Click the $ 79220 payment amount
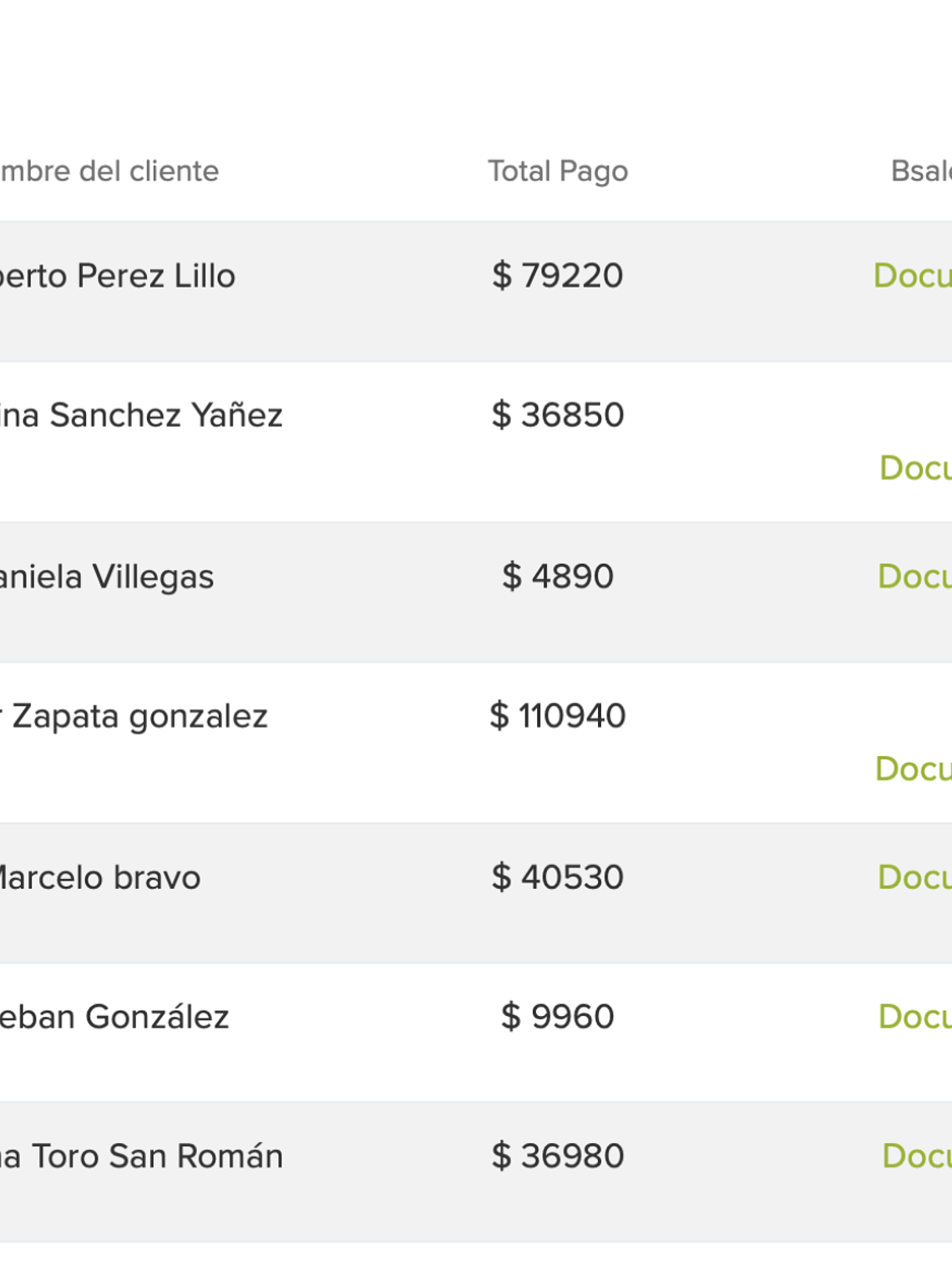952x1270 pixels. [x=558, y=276]
